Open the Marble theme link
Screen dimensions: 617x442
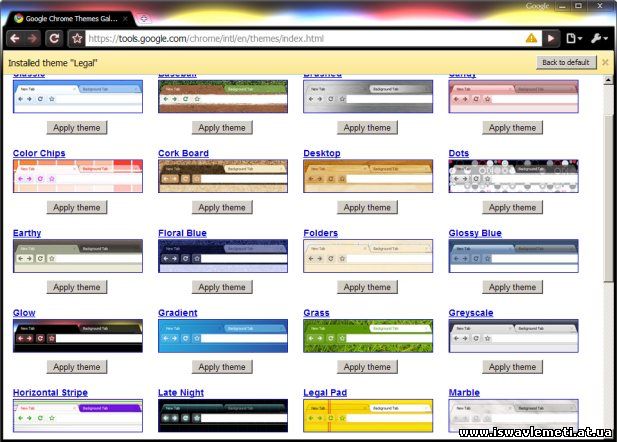coord(464,392)
